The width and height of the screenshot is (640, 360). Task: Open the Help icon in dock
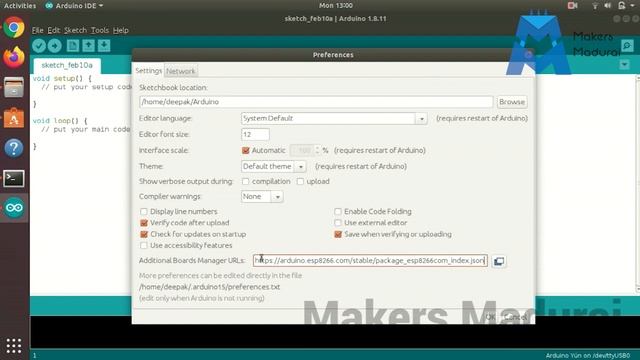(x=14, y=148)
